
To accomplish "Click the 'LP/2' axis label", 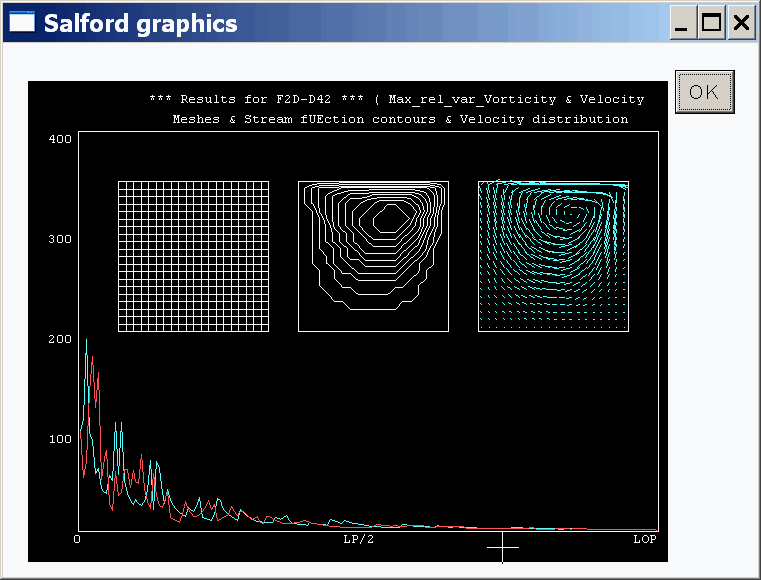I will [x=359, y=539].
